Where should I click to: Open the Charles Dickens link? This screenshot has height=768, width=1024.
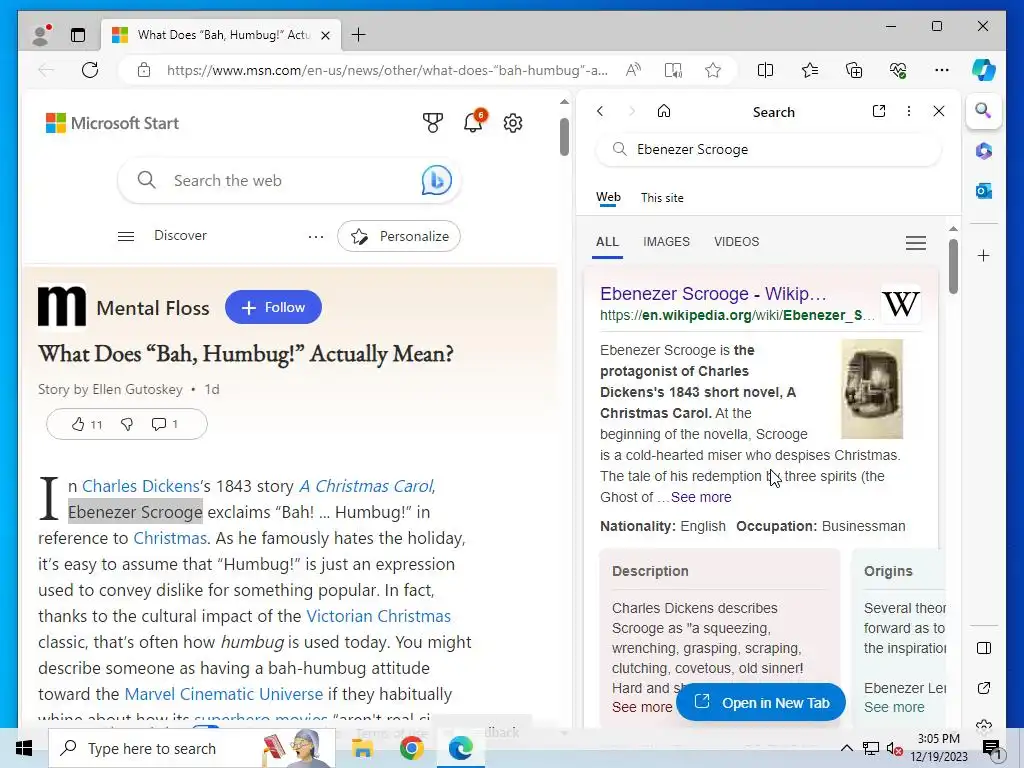pyautogui.click(x=140, y=486)
